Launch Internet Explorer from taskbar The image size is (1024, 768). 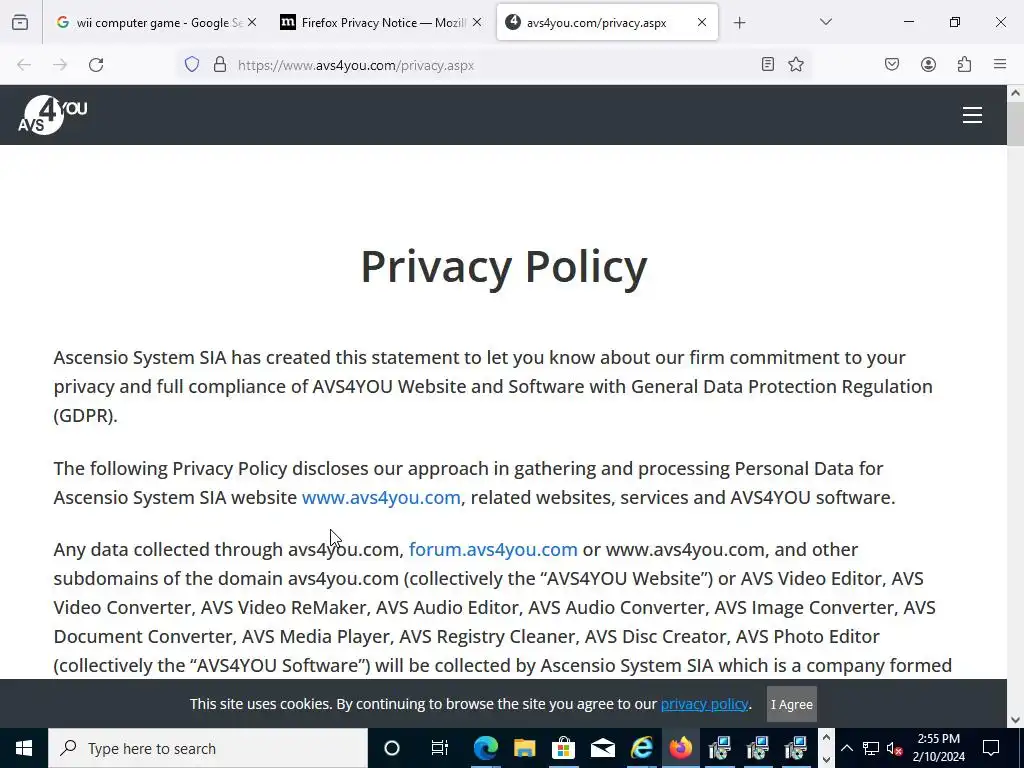point(641,748)
